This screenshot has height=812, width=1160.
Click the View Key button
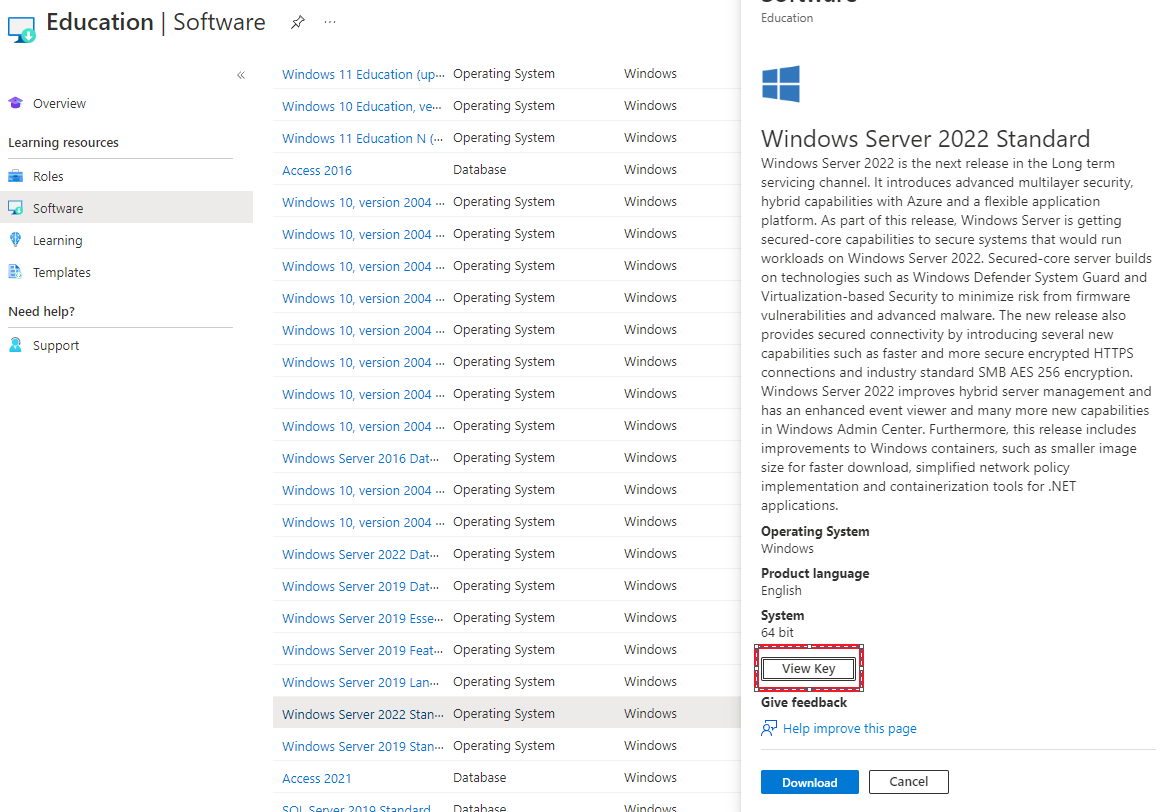click(809, 669)
